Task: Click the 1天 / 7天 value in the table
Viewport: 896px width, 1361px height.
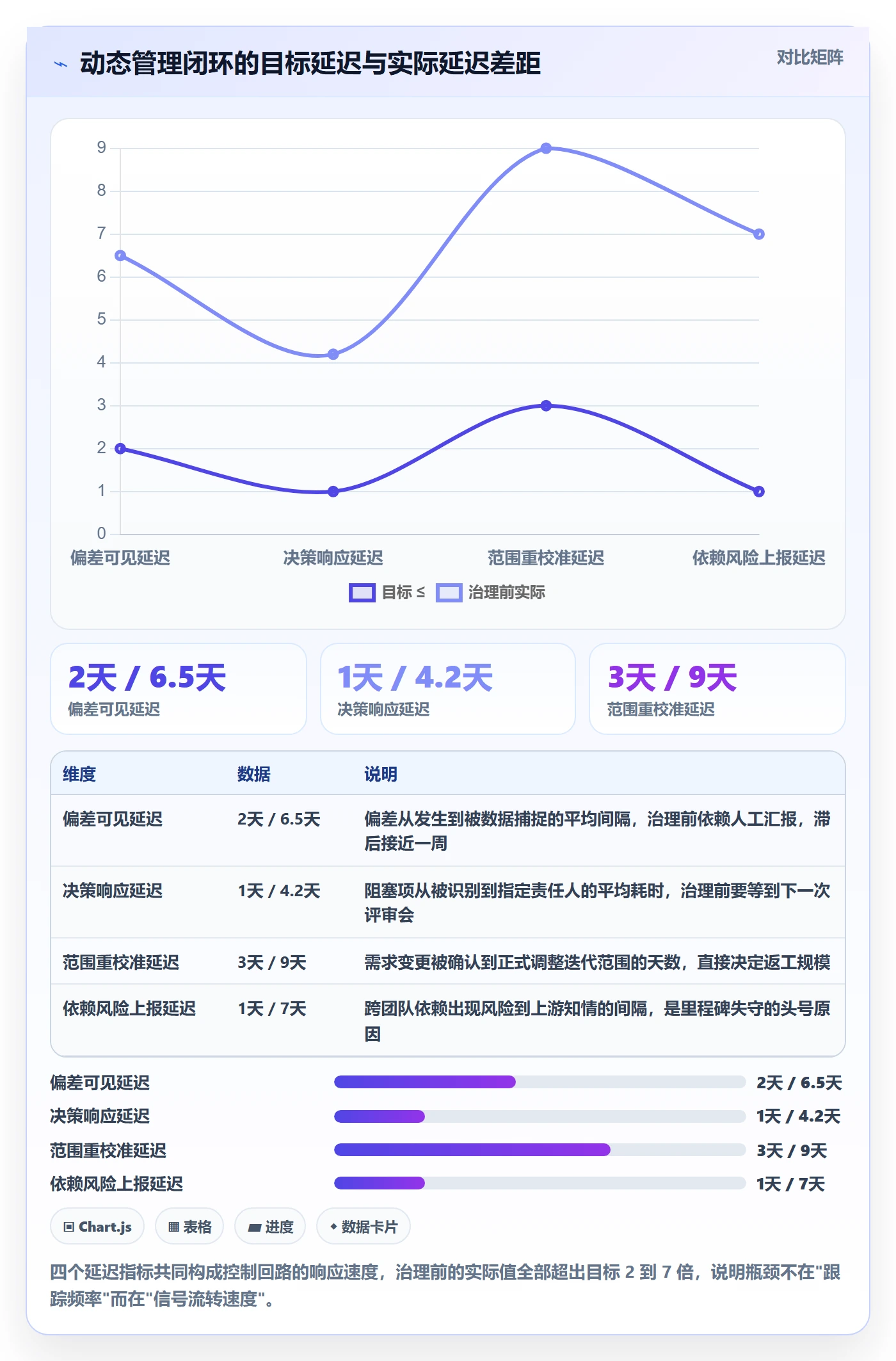Action: (x=272, y=1009)
